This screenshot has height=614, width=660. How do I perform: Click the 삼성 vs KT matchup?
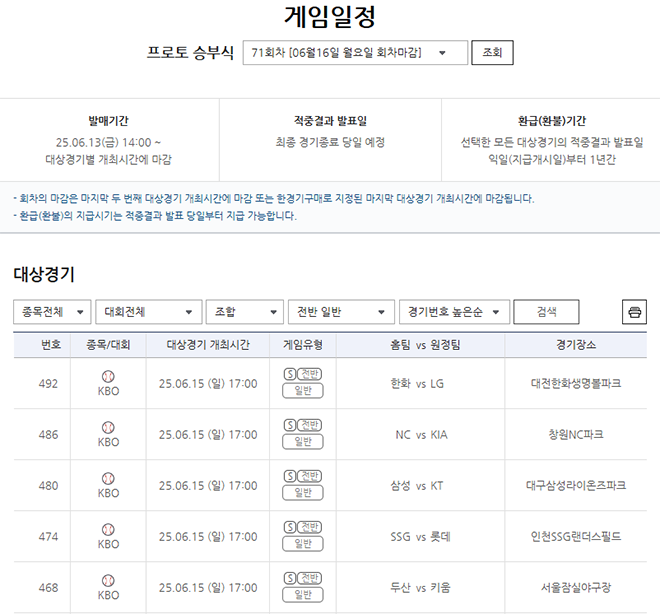click(x=417, y=486)
